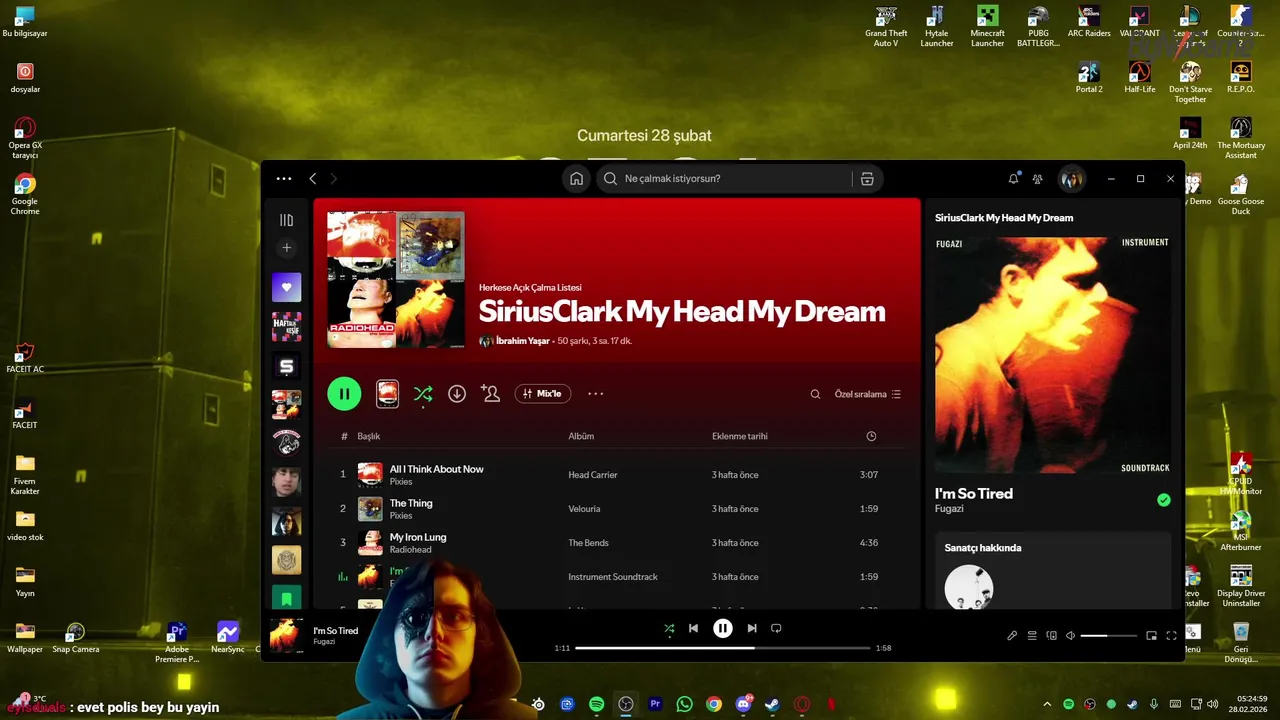Open the Browse icon in the search bar
Screen dimensions: 1280x720
tap(867, 179)
